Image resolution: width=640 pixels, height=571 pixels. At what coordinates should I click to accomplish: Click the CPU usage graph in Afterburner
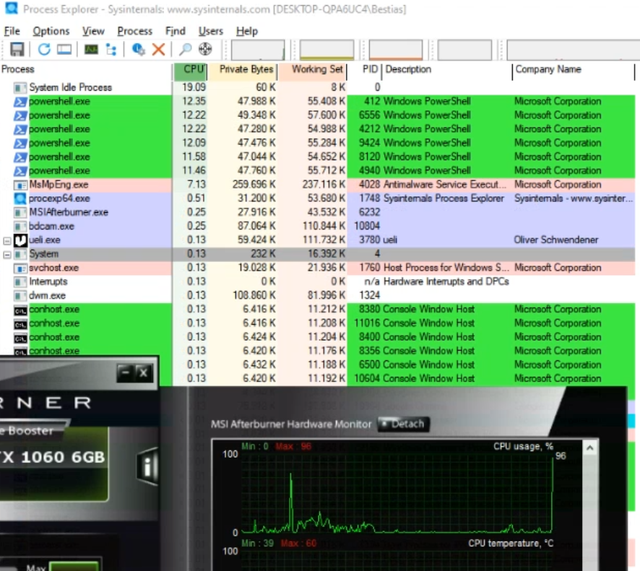[397, 493]
